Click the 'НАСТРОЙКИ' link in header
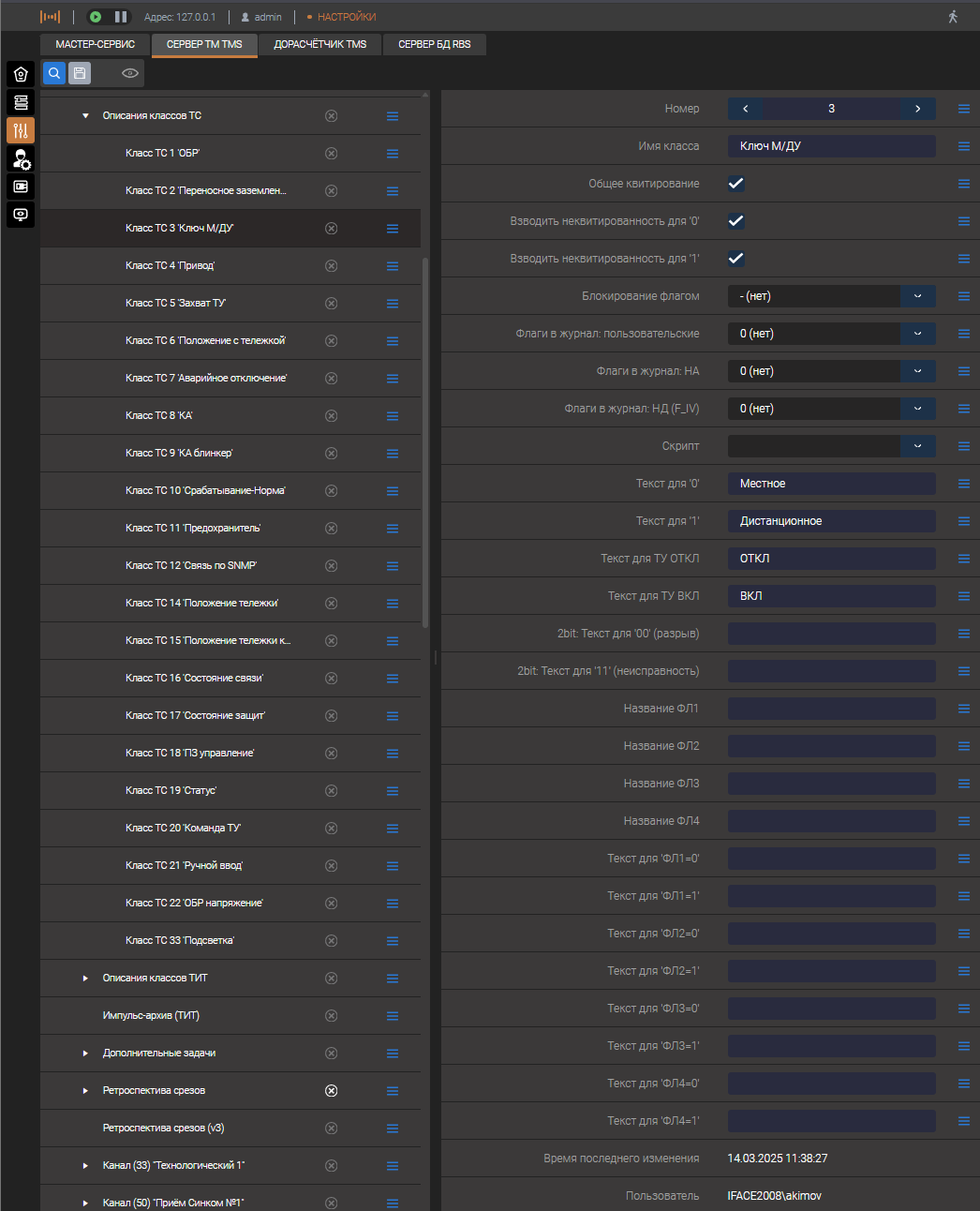This screenshot has height=1211, width=980. click(x=346, y=17)
